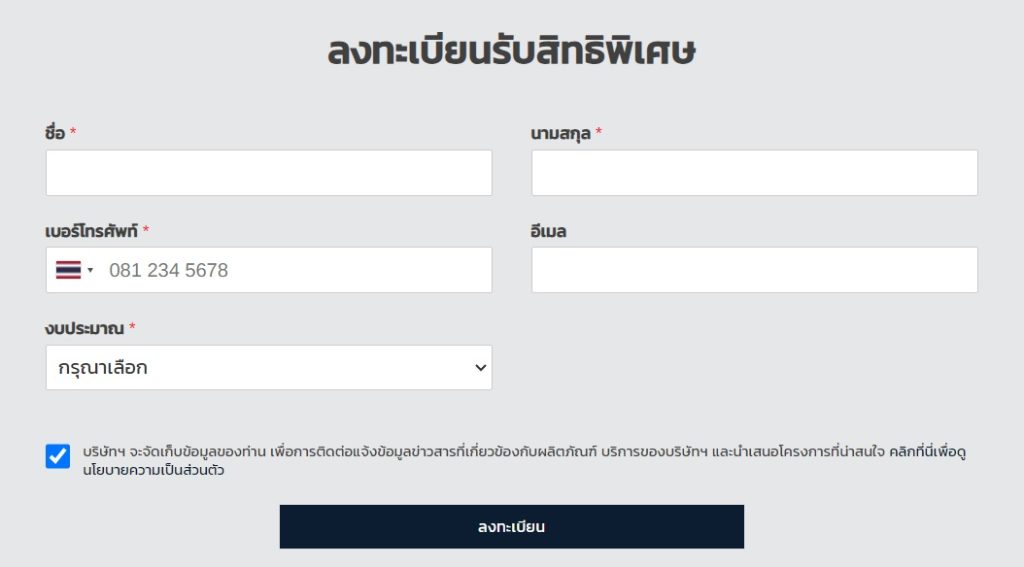
Task: Select the กรุณาเลือก budget combo box
Action: pyautogui.click(x=268, y=368)
